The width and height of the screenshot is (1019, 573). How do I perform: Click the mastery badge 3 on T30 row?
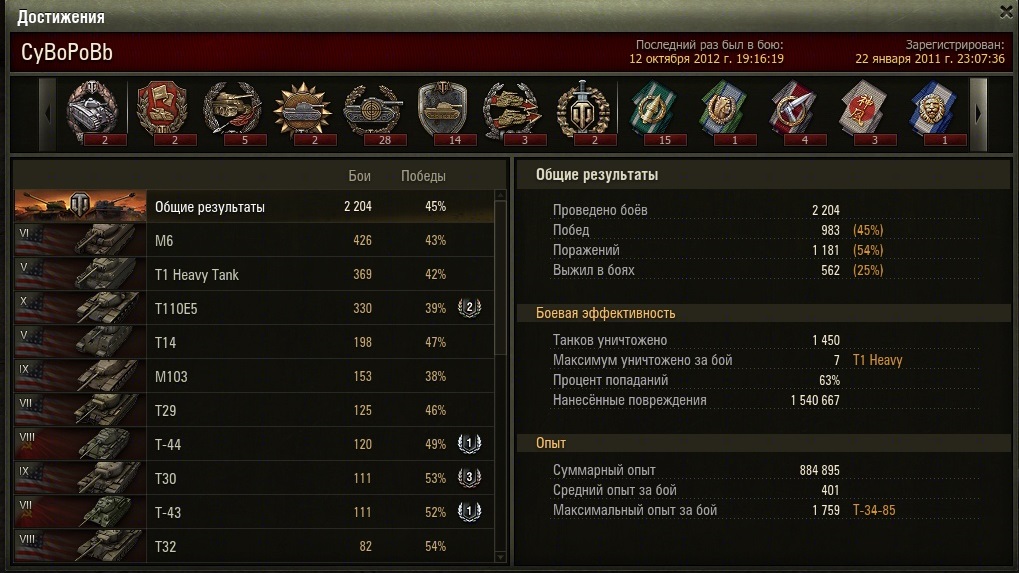point(469,478)
